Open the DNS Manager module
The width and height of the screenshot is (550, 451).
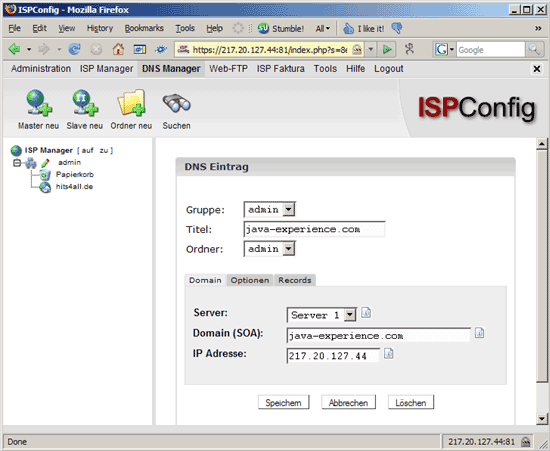(171, 69)
